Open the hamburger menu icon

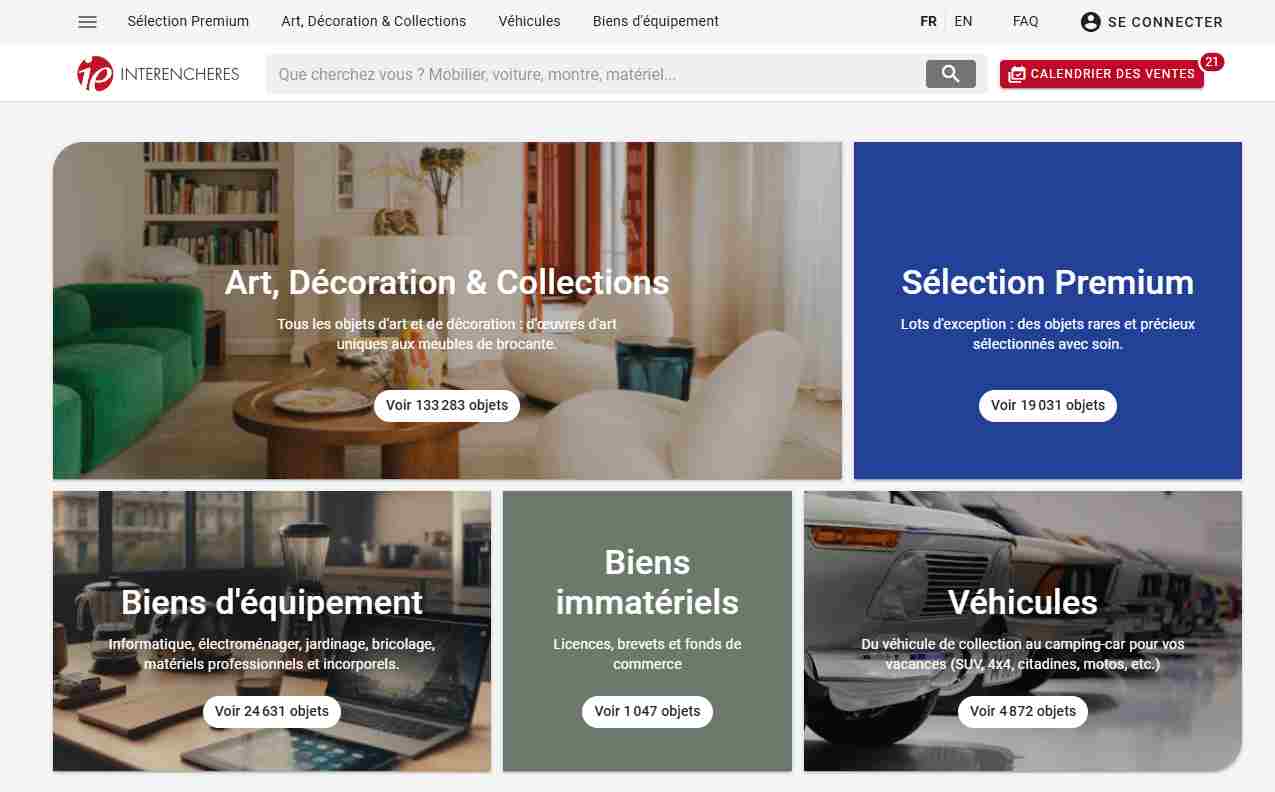pos(87,22)
